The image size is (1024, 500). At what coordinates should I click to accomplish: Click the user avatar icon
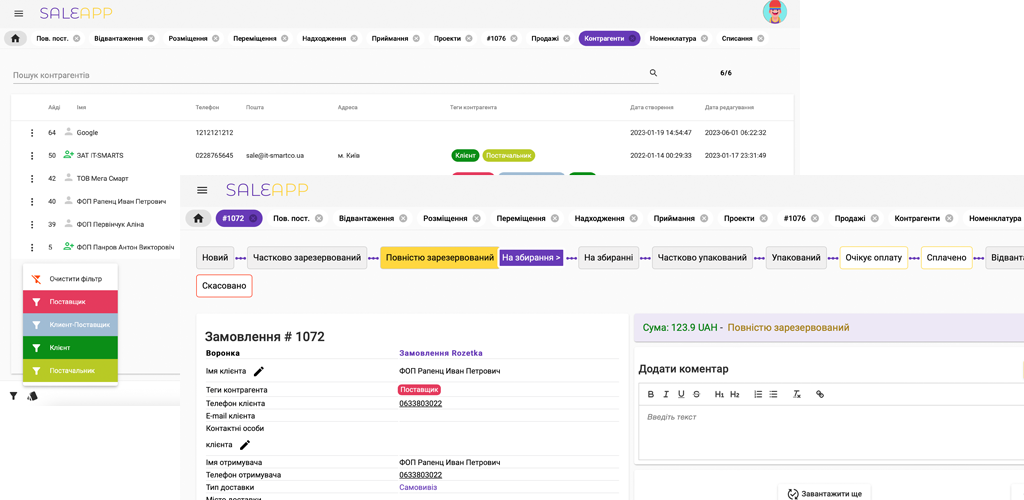pos(775,12)
